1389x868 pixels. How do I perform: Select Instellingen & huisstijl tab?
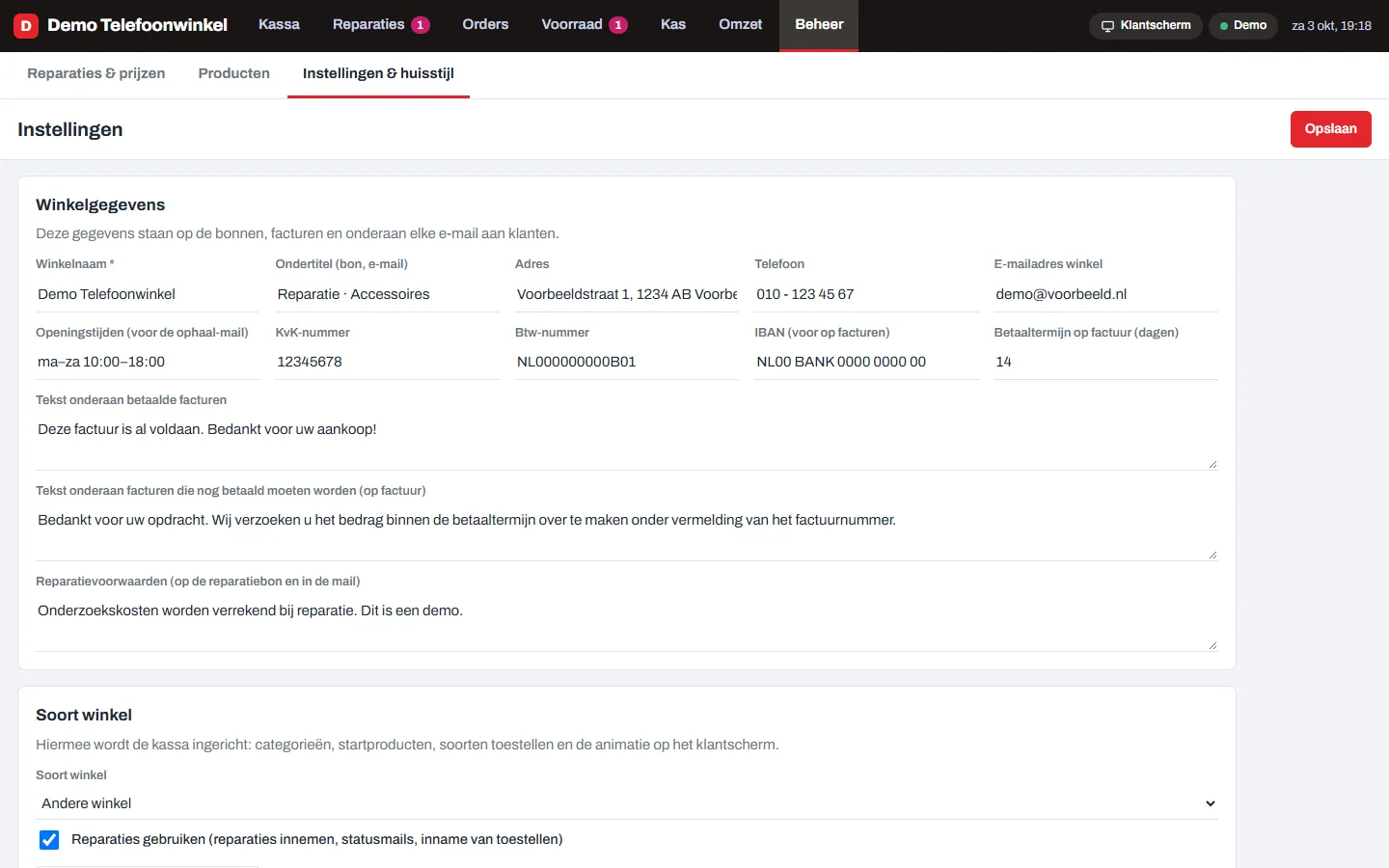(378, 74)
